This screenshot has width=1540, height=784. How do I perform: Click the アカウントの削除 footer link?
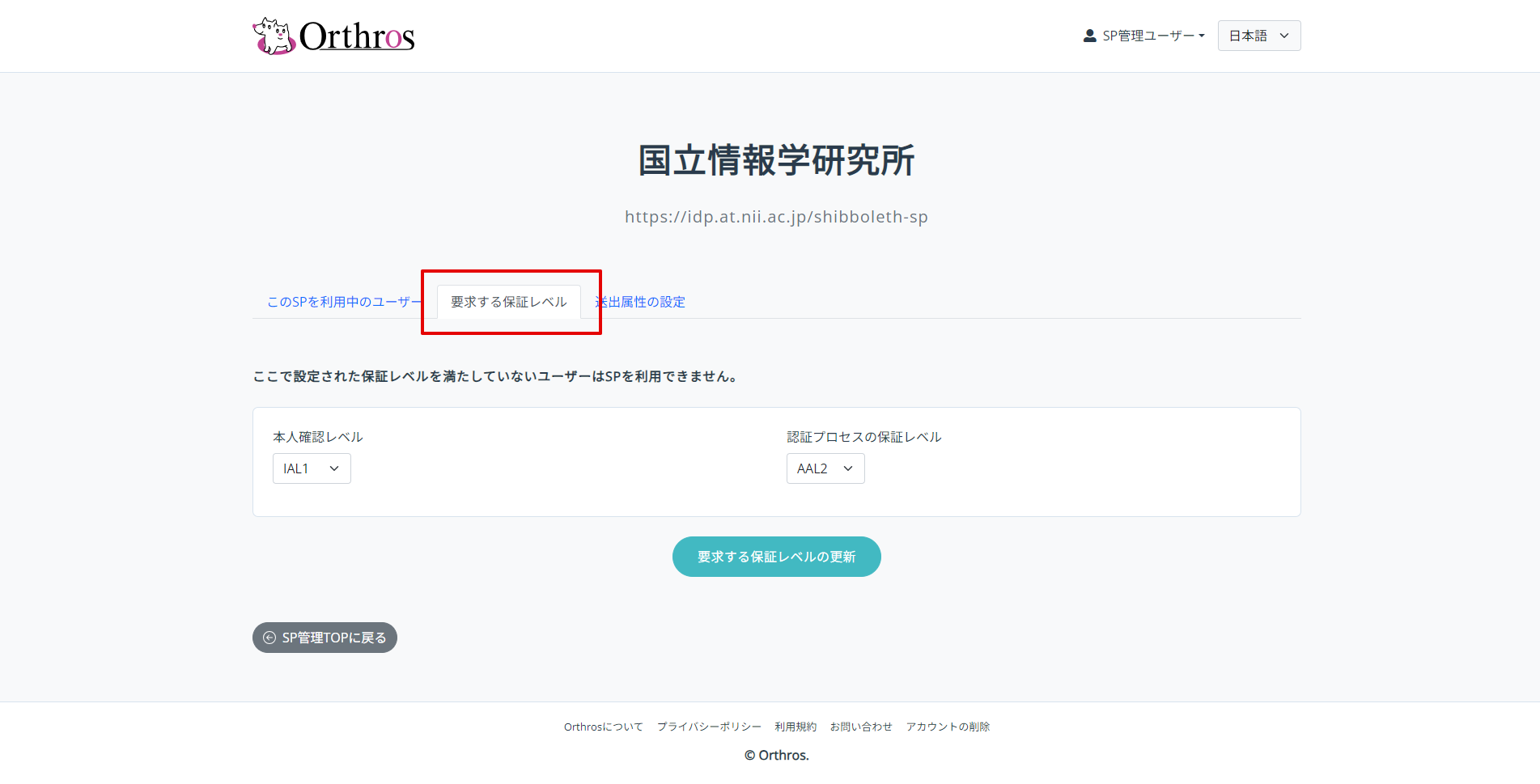click(948, 727)
